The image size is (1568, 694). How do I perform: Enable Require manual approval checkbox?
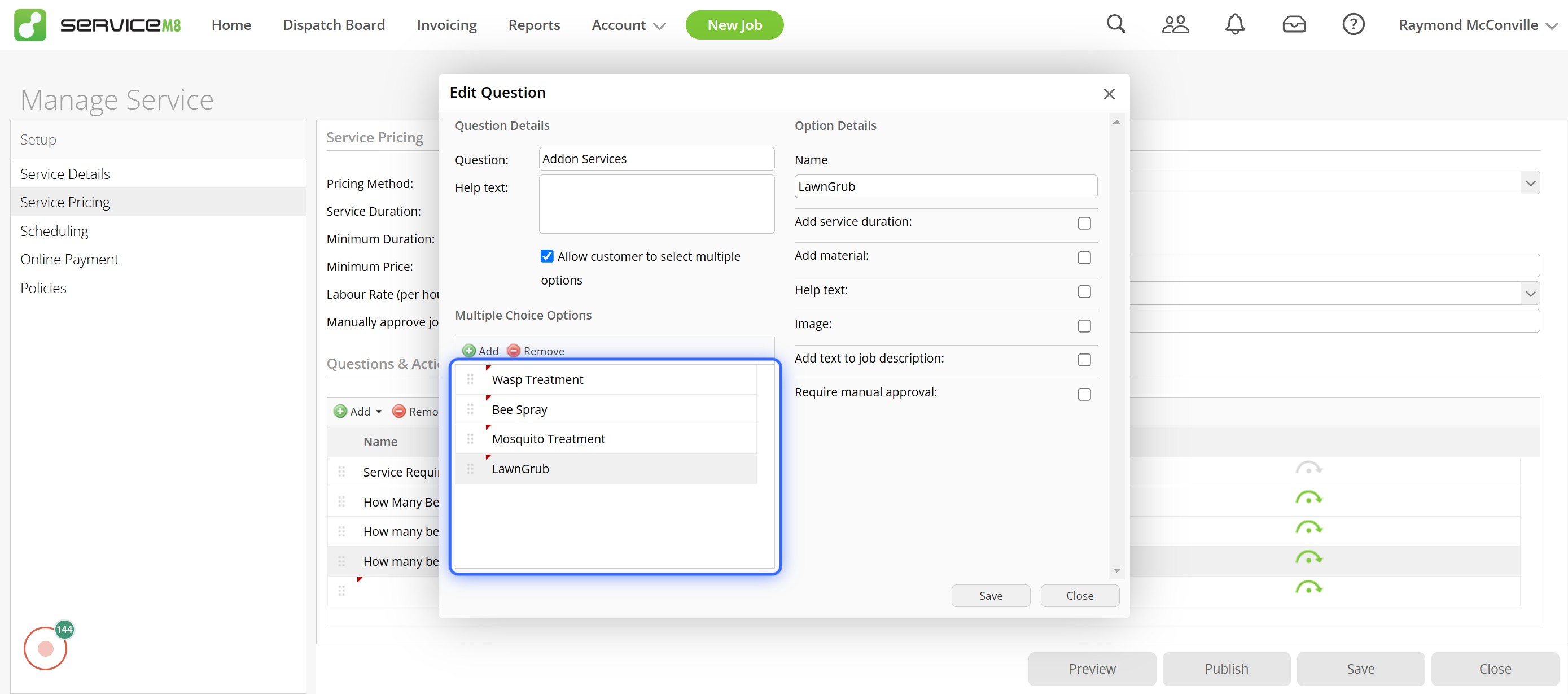coord(1084,395)
